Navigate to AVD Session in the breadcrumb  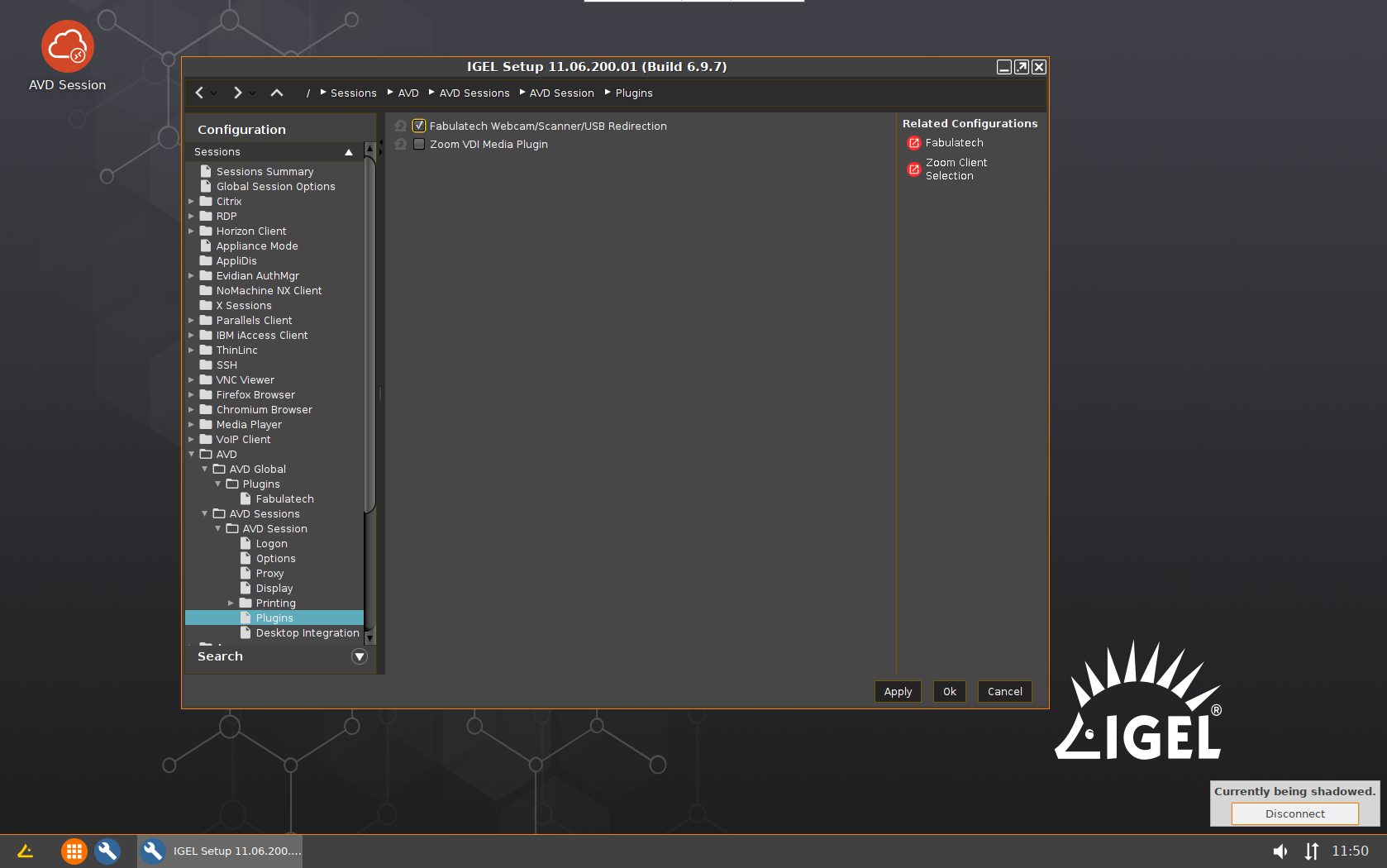pos(562,93)
